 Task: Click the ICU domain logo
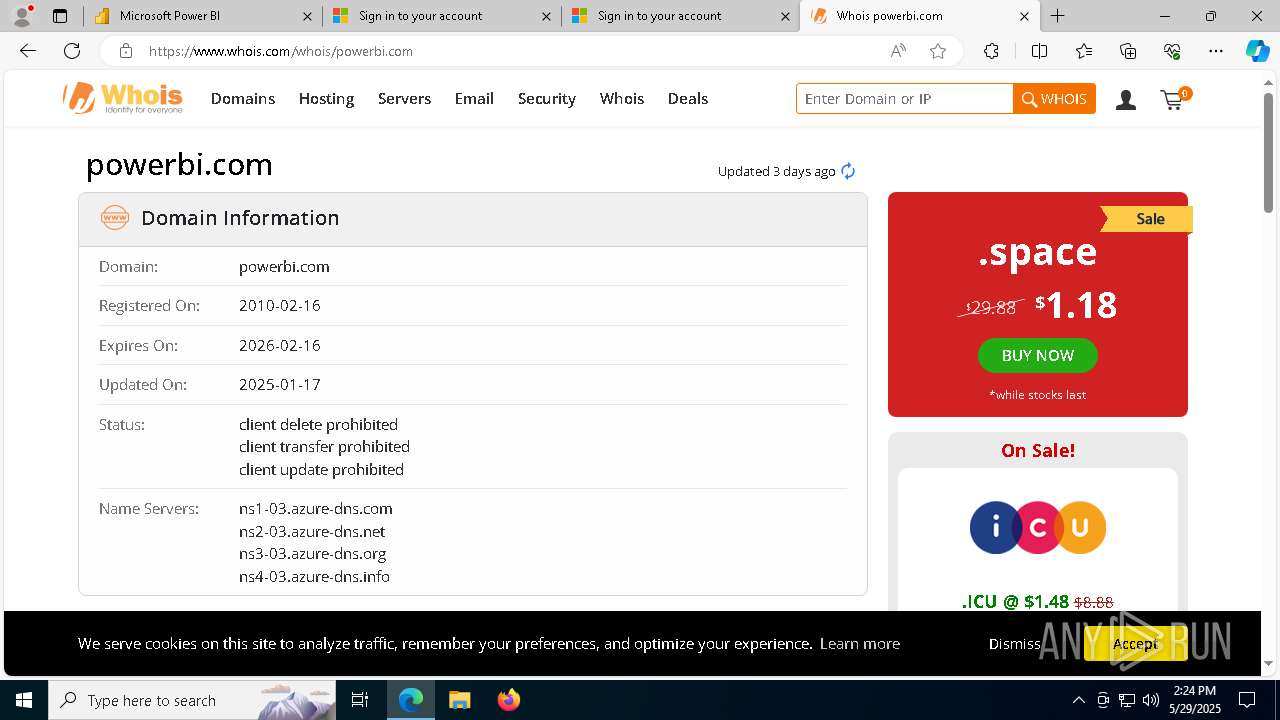coord(1038,527)
